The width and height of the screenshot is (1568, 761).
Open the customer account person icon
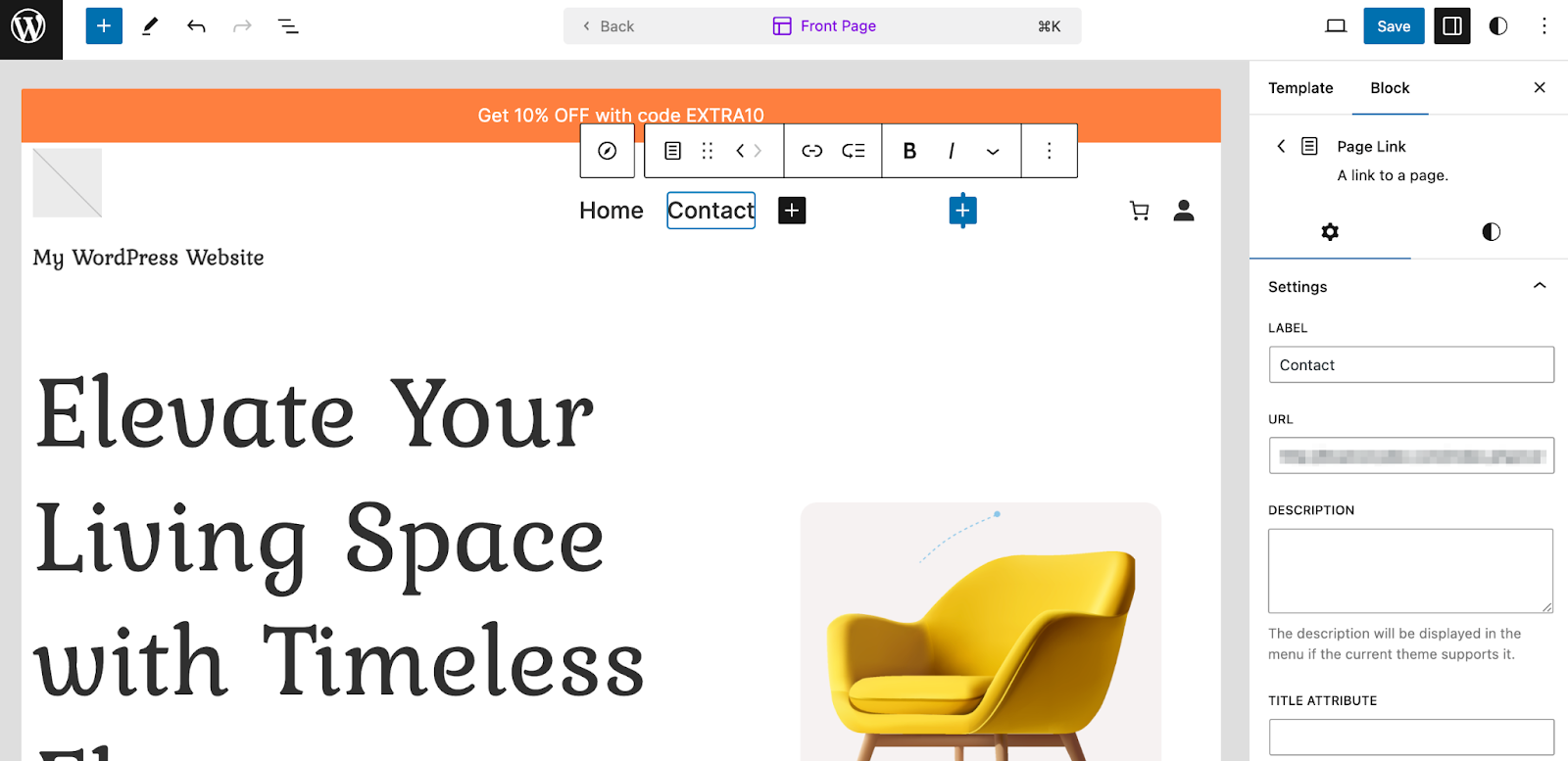(1184, 211)
